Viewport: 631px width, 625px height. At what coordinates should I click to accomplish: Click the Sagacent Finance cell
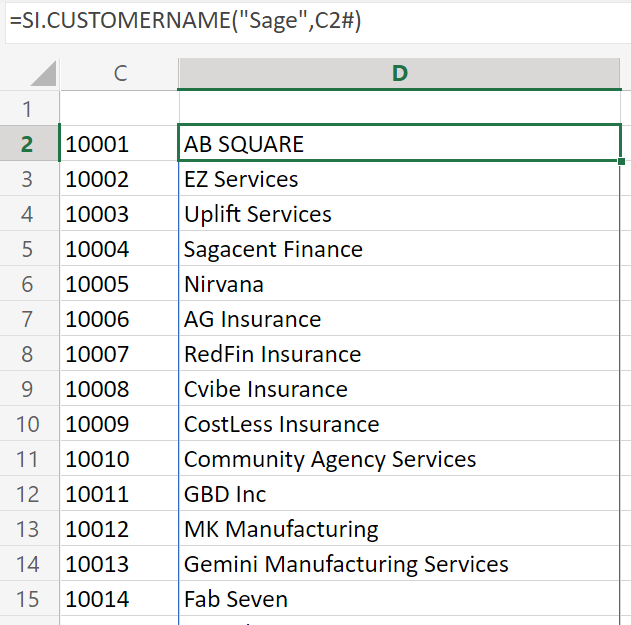[400, 249]
